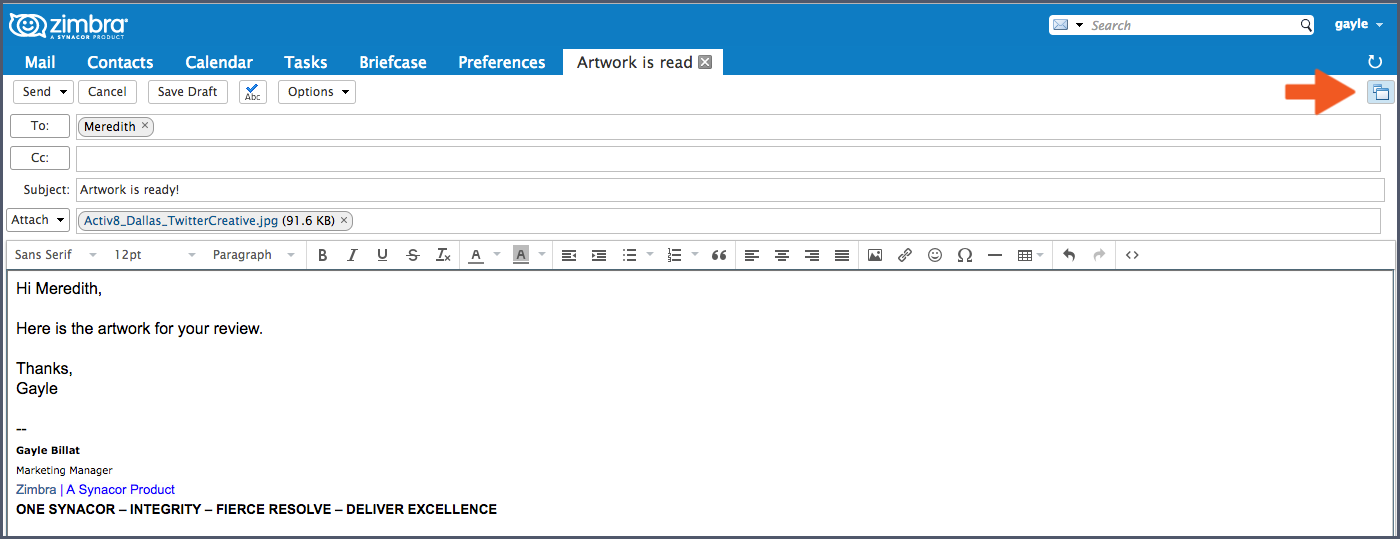The height and width of the screenshot is (539, 1400).
Task: Toggle italic formatting
Action: 352,255
